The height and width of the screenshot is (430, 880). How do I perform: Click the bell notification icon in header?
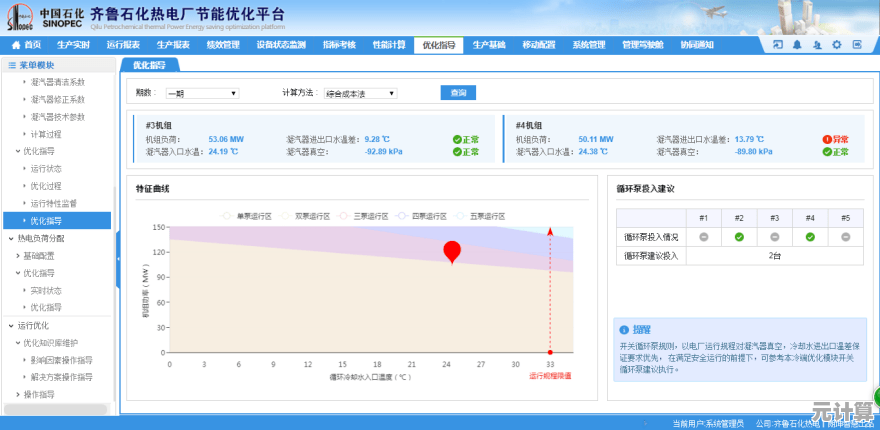coord(798,45)
